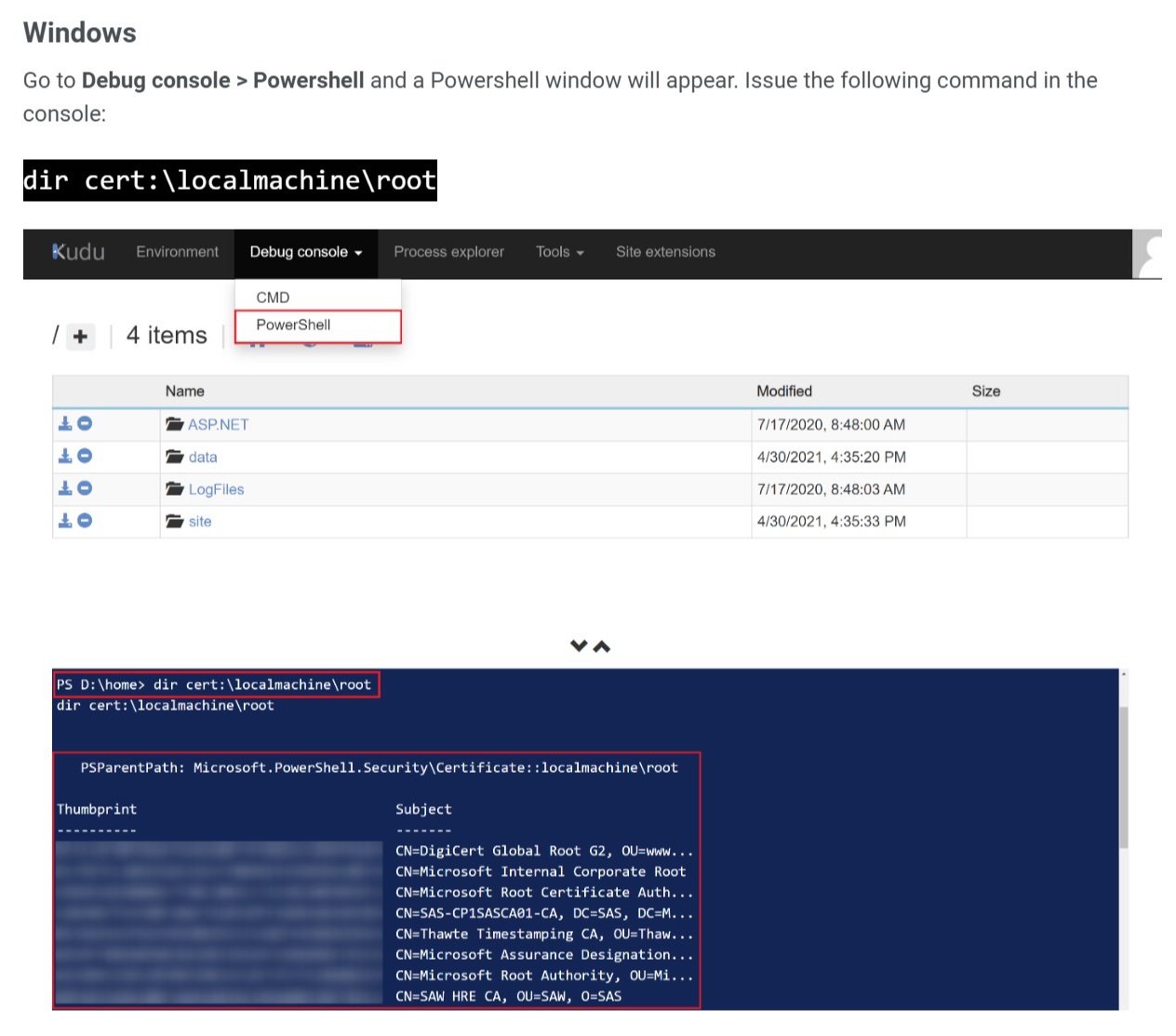Download the site folder
Viewport: 1176px width, 1036px height.
point(65,521)
